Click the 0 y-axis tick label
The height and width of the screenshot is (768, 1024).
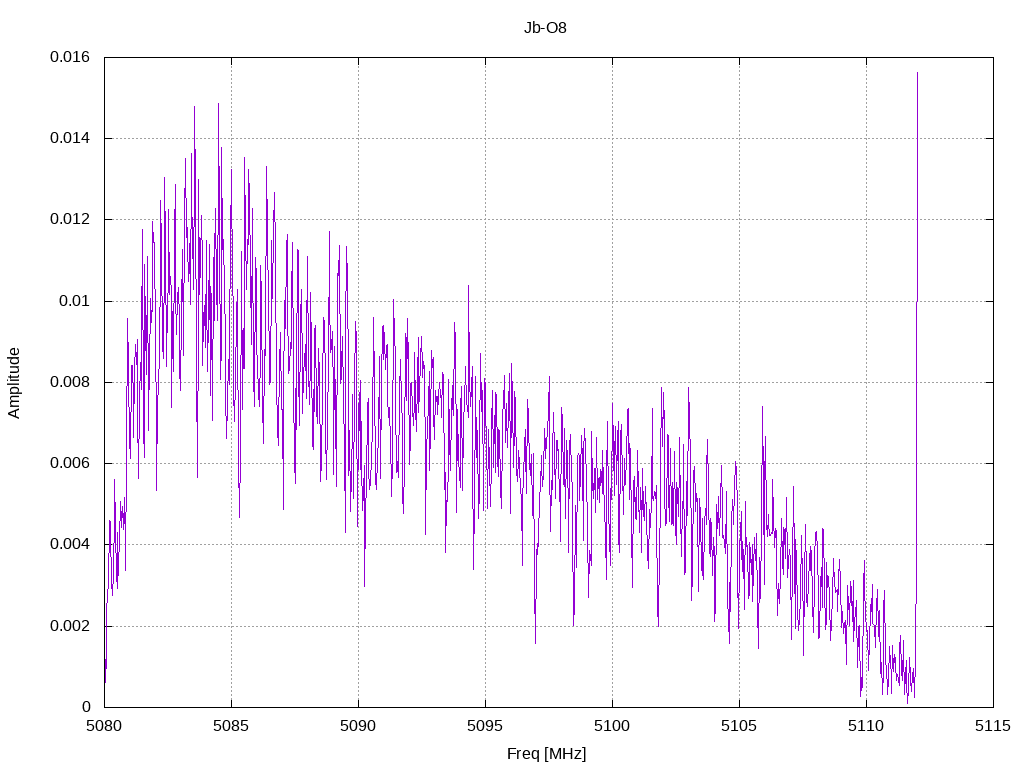coord(86,707)
